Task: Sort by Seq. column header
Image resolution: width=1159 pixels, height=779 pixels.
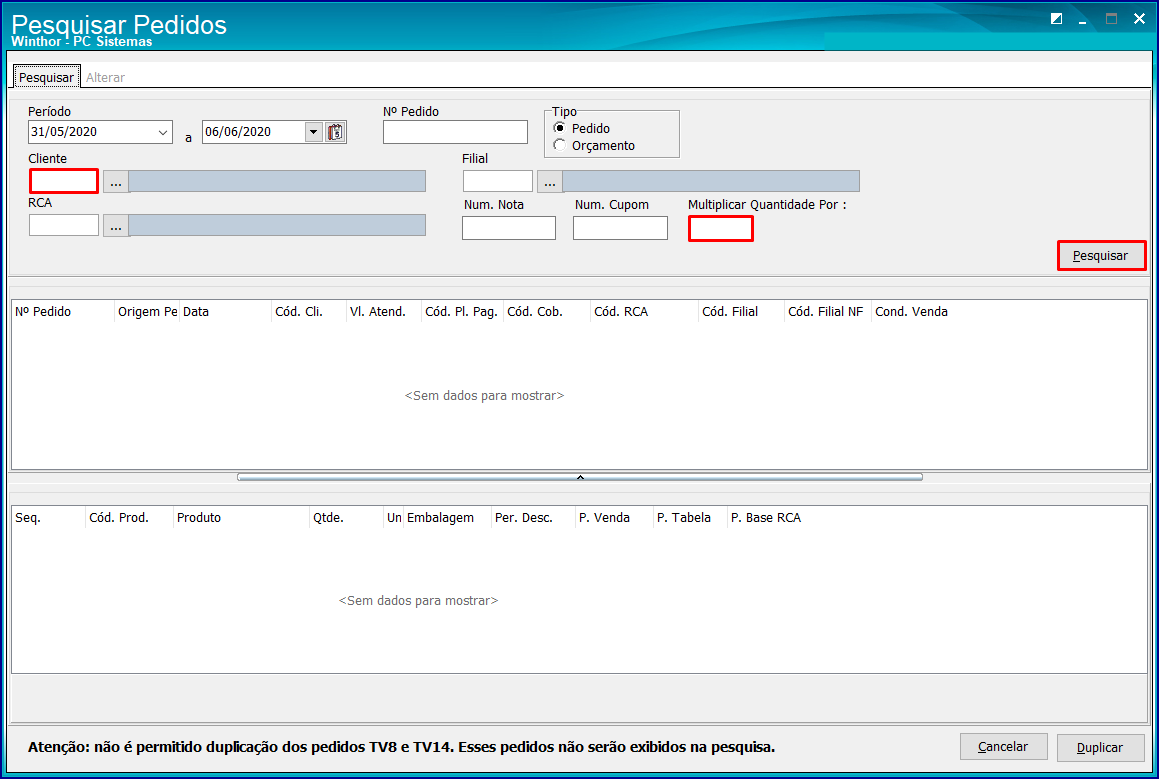Action: pos(49,518)
